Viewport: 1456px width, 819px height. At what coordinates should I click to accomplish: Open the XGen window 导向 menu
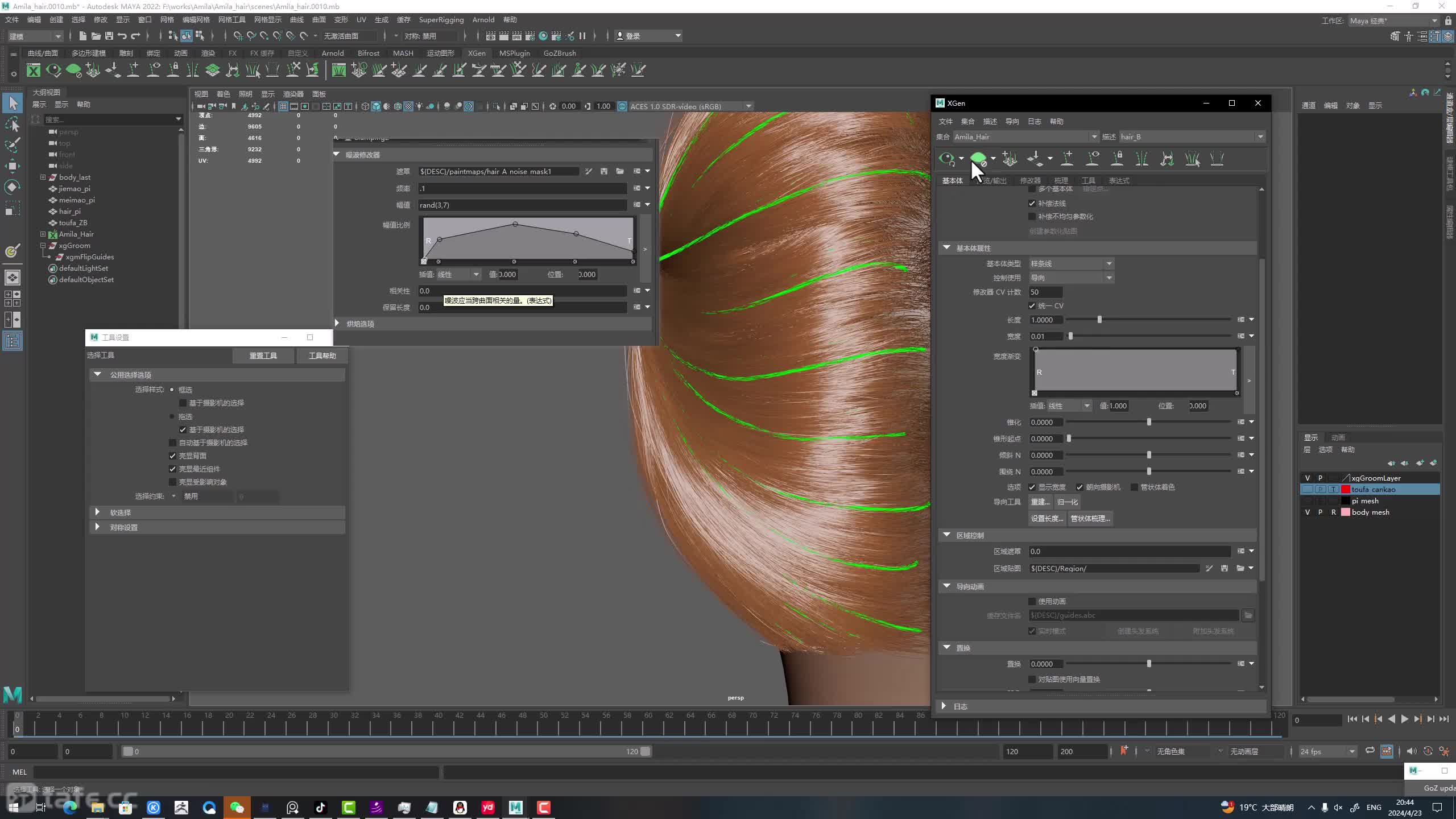[1012, 121]
